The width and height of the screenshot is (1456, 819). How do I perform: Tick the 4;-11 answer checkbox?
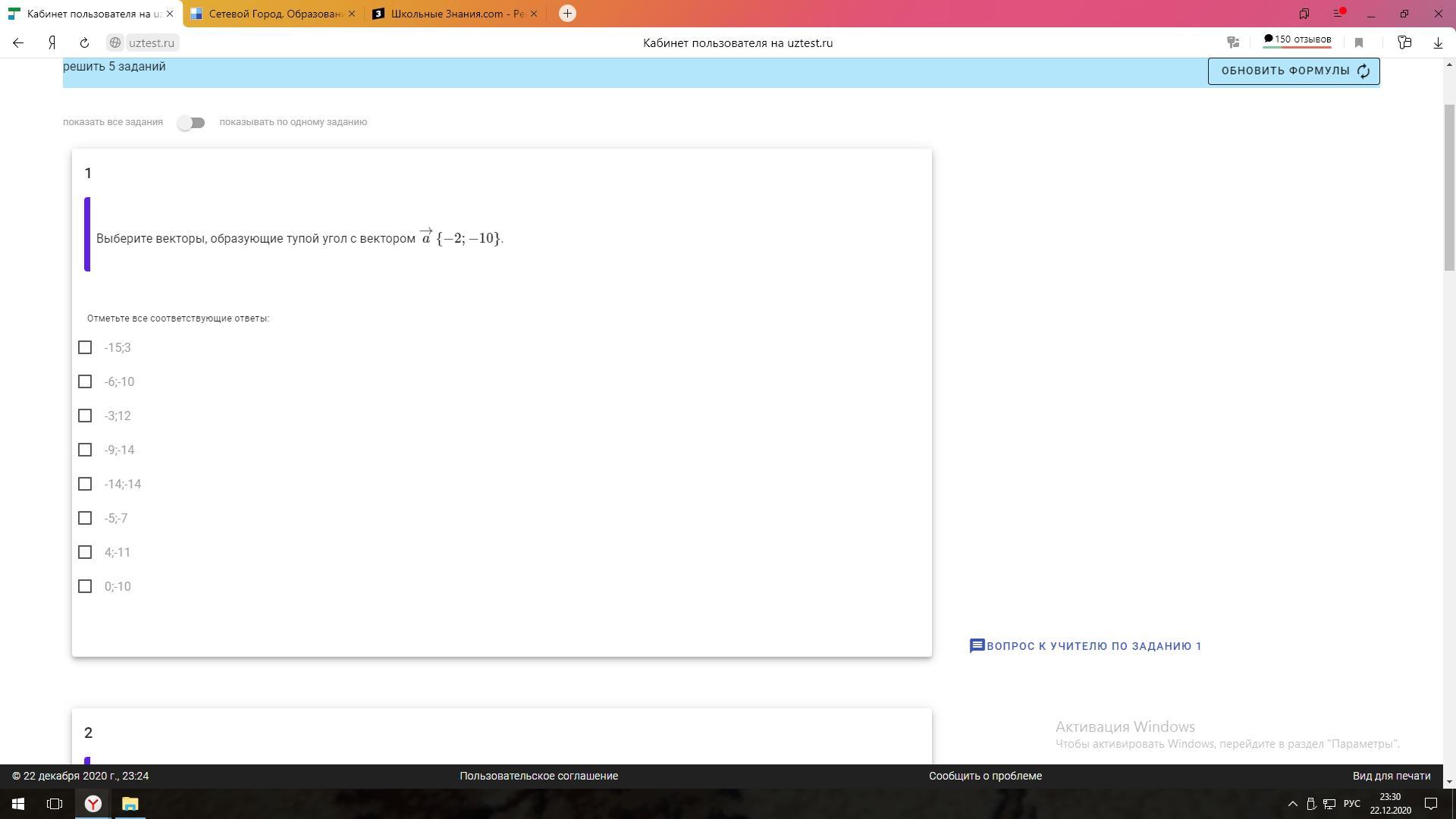[85, 552]
